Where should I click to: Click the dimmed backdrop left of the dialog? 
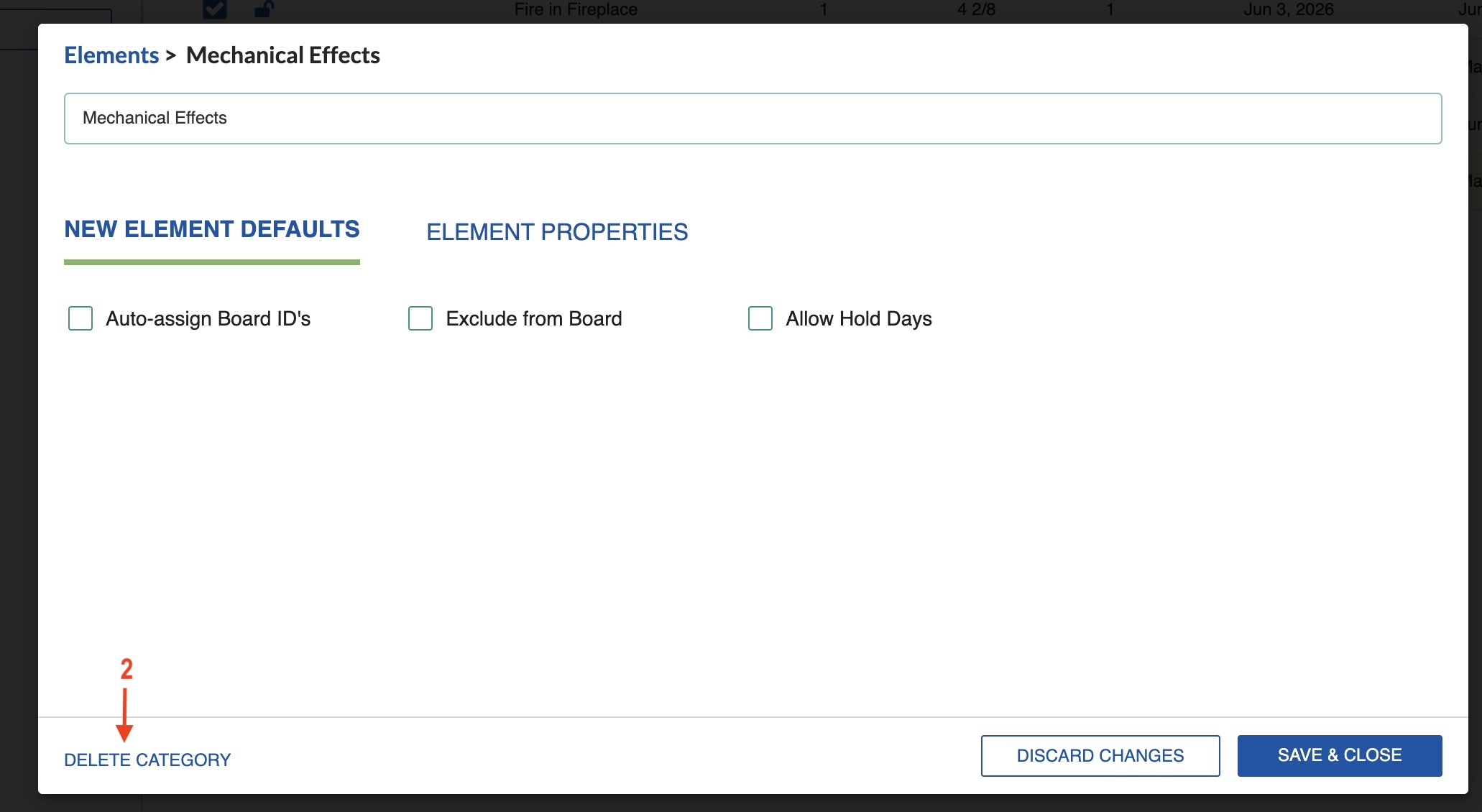click(18, 431)
